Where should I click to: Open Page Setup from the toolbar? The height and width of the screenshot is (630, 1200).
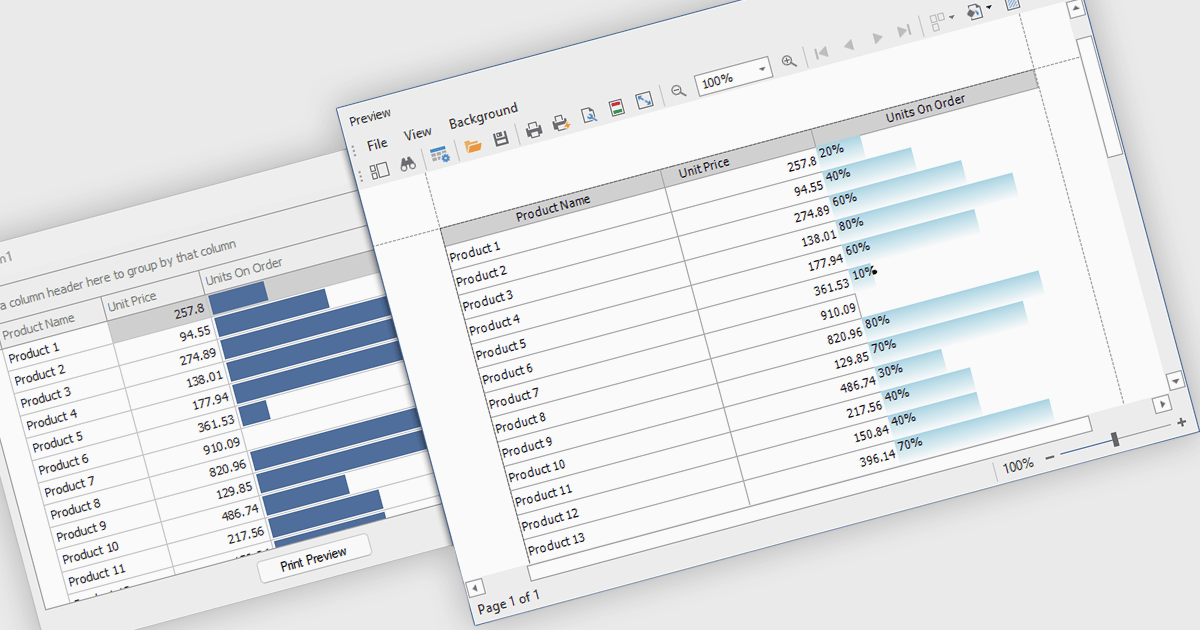tap(589, 115)
